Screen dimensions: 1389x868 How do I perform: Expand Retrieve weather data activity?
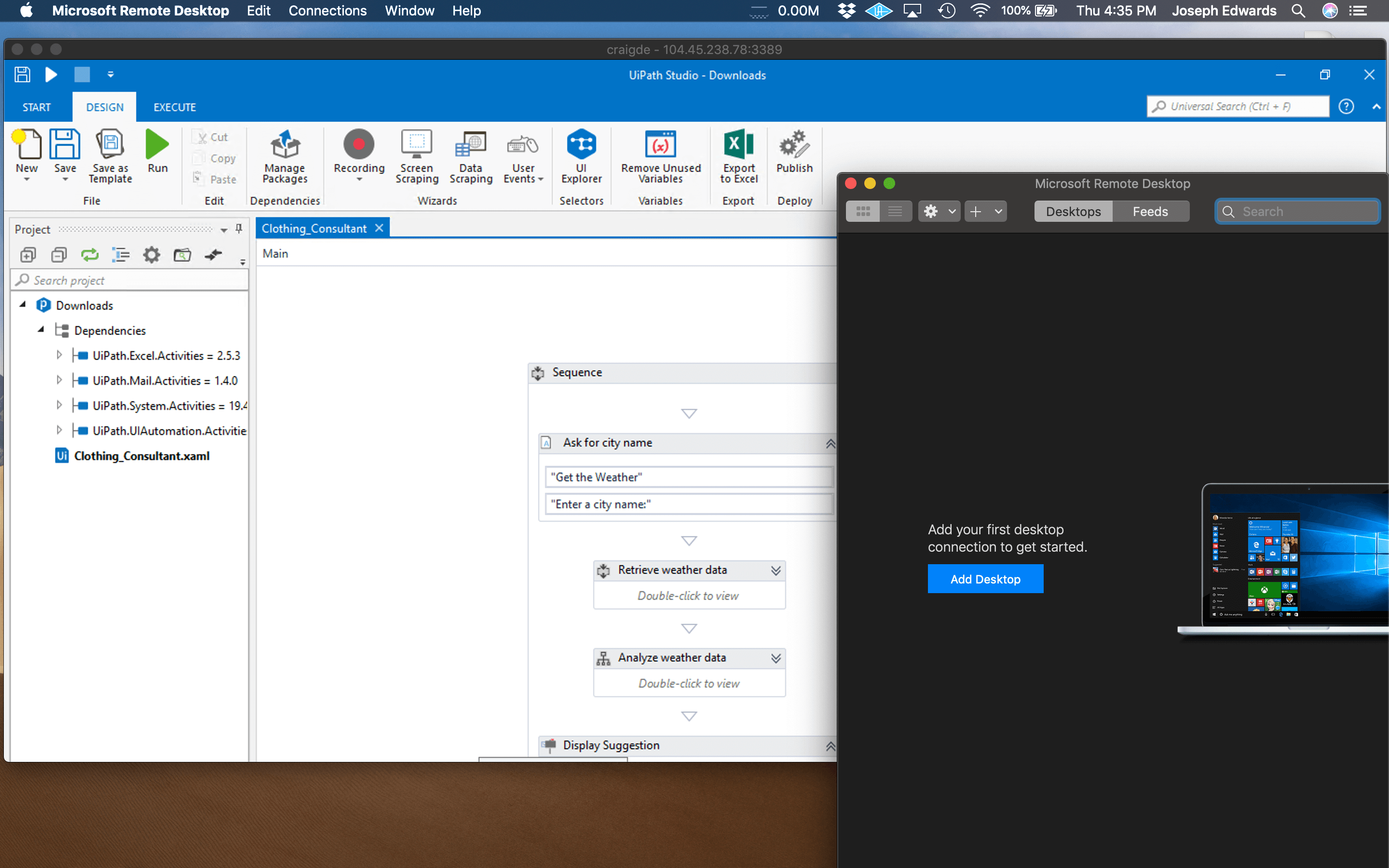[x=776, y=570]
